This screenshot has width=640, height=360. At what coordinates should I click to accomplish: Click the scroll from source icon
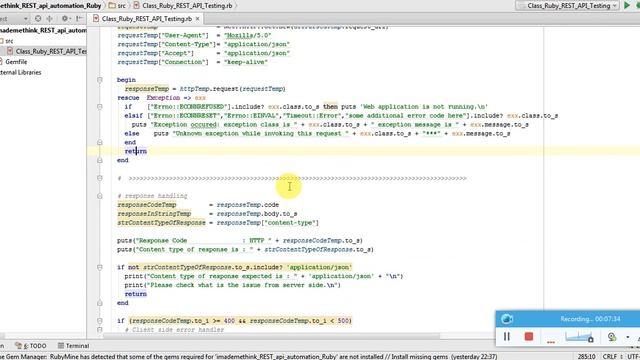[x=38, y=19]
